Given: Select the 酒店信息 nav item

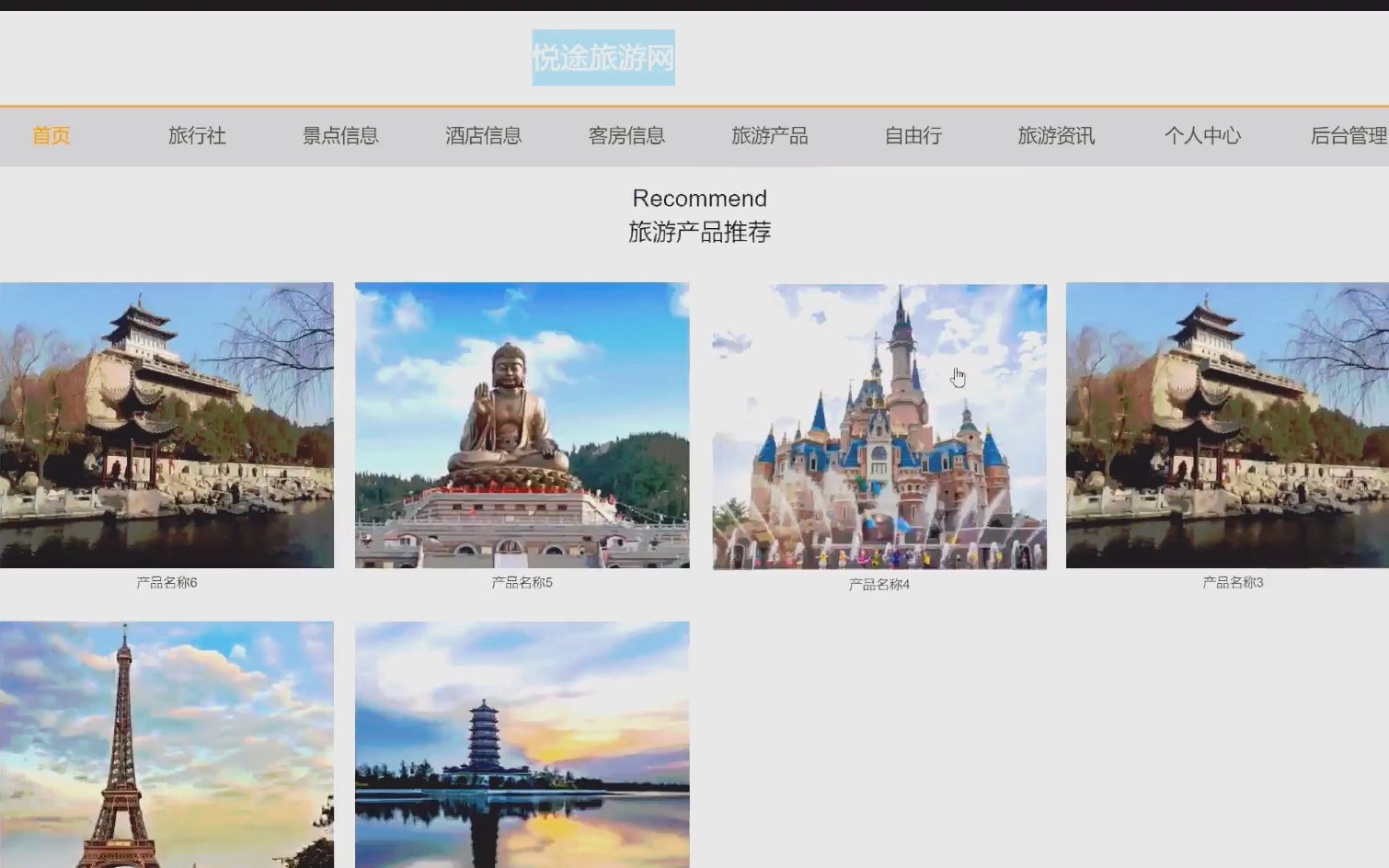Looking at the screenshot, I should [x=483, y=136].
